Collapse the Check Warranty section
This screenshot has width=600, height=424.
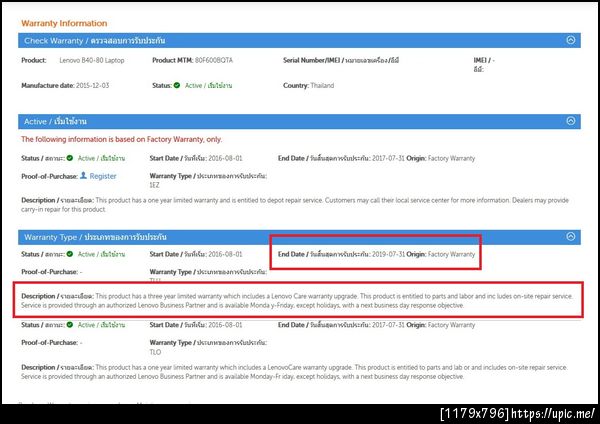pos(571,40)
